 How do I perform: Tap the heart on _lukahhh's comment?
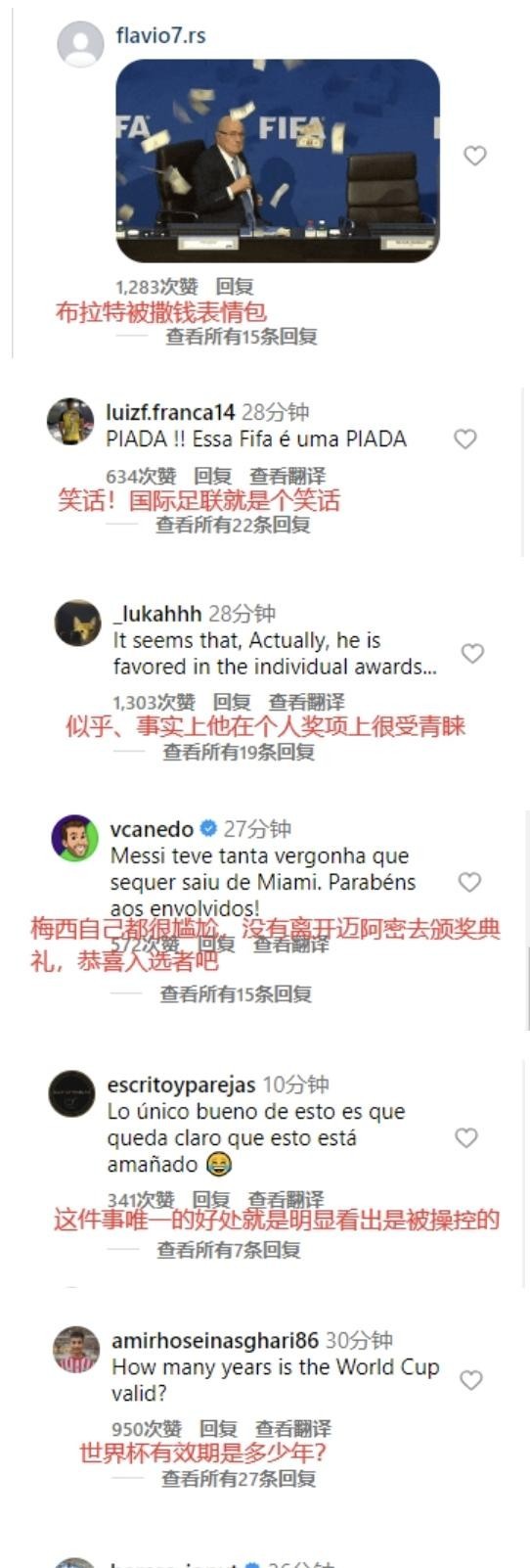472,653
